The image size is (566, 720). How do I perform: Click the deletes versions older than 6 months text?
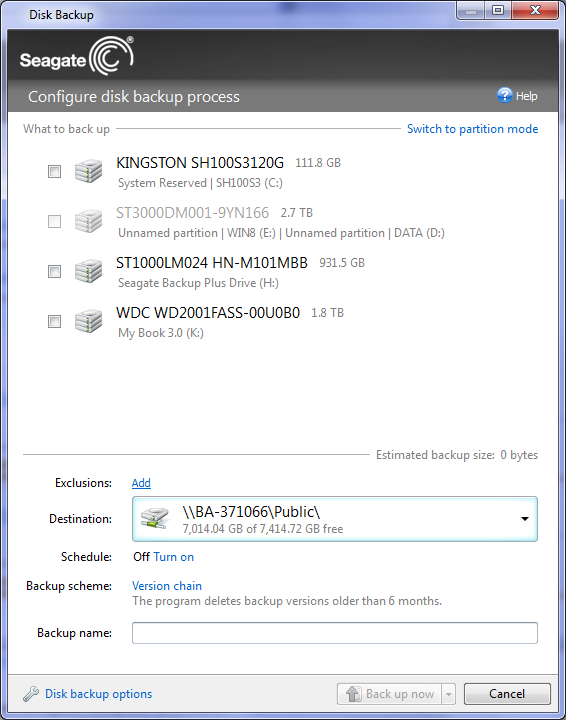pyautogui.click(x=287, y=601)
